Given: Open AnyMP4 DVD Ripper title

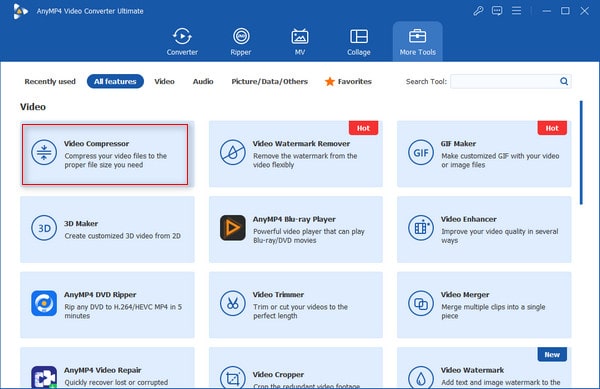Looking at the screenshot, I should pyautogui.click(x=100, y=295).
